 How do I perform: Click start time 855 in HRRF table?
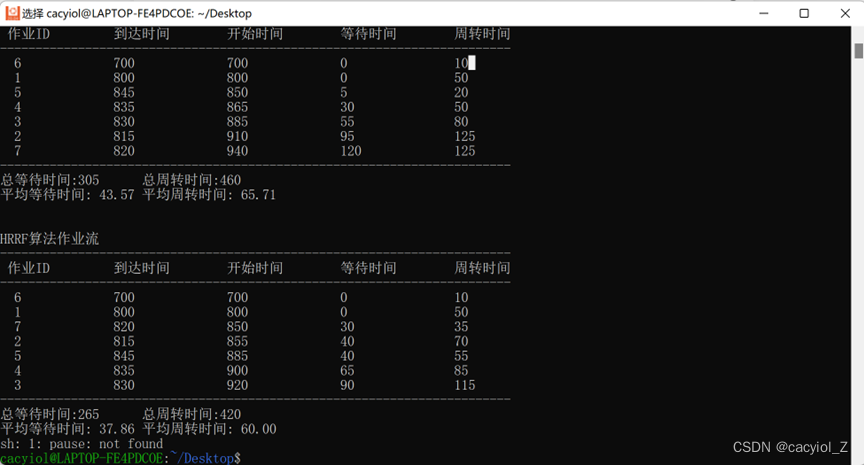point(237,341)
